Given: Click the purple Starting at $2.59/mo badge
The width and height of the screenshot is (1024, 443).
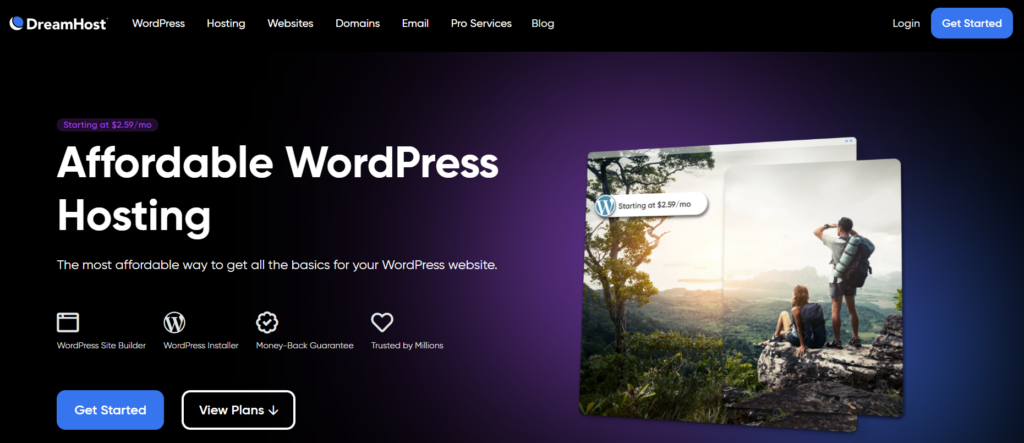Looking at the screenshot, I should (x=108, y=125).
